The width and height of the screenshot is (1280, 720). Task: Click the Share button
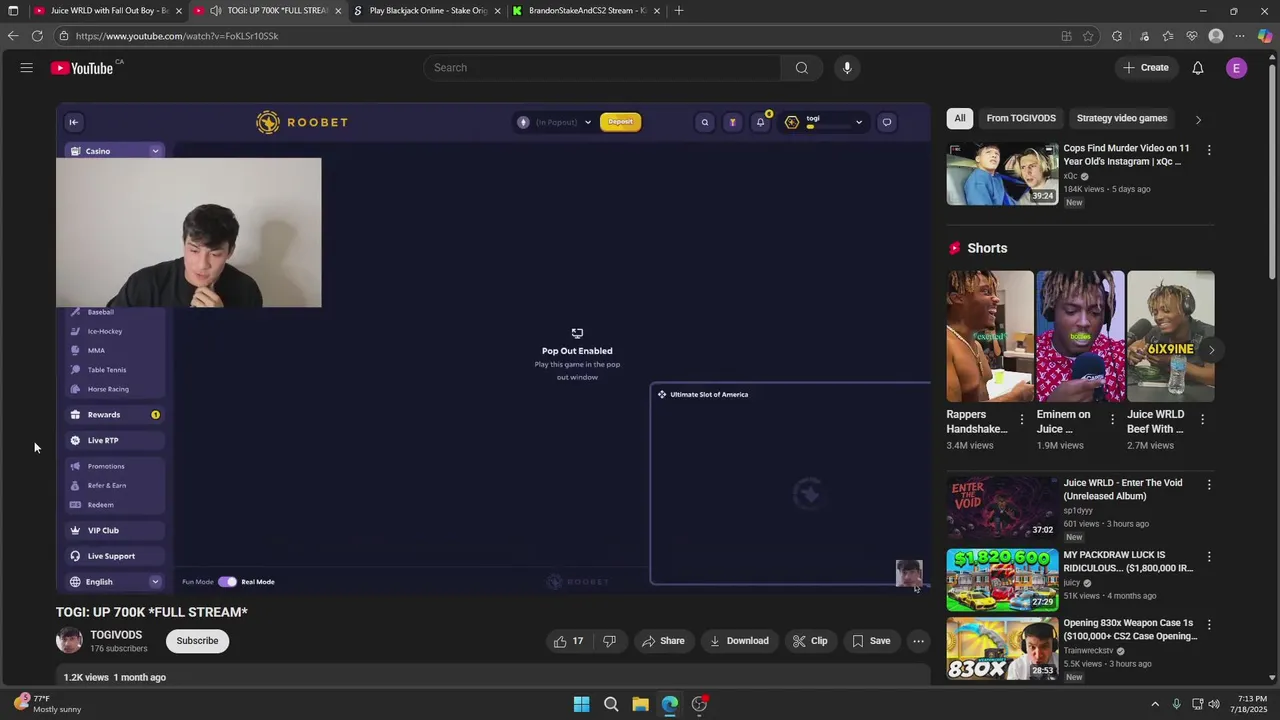663,641
